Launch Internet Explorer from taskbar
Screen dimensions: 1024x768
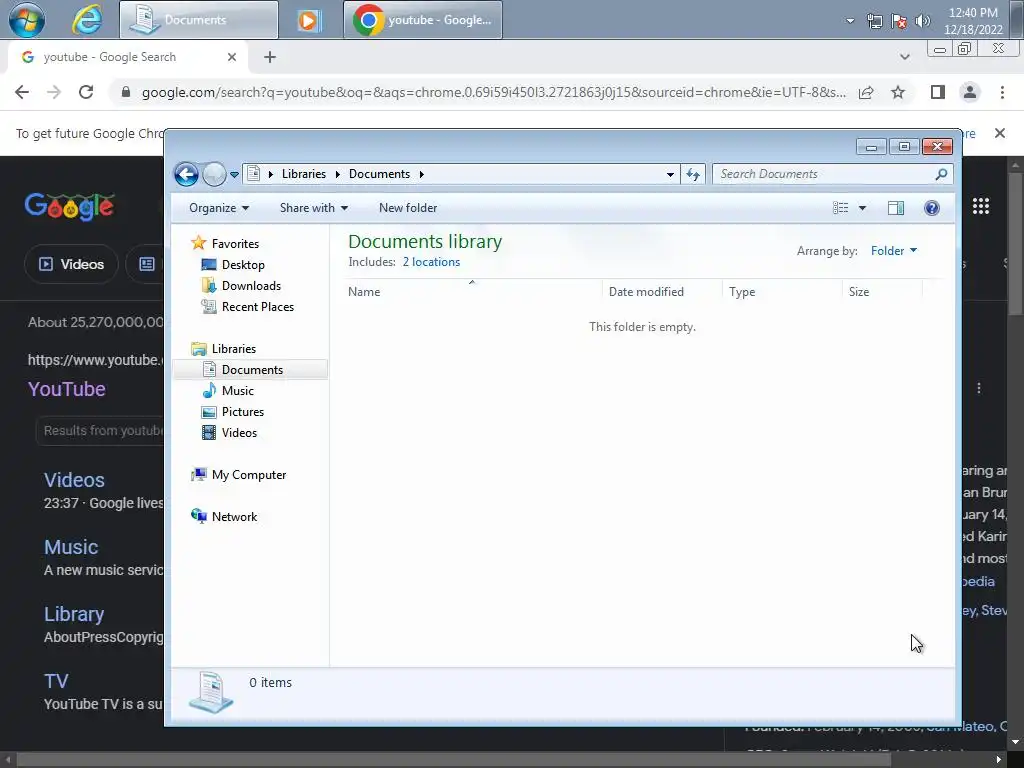point(86,19)
